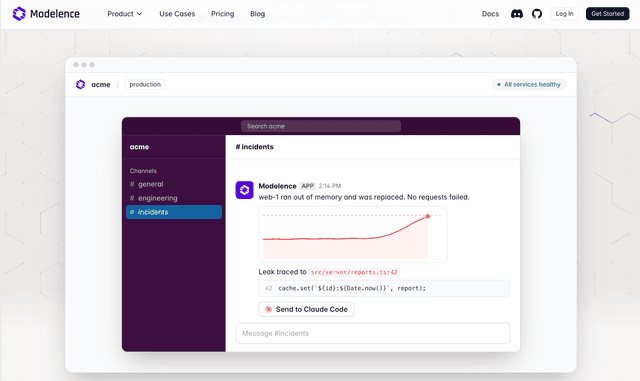Open the Pricing page

222,14
